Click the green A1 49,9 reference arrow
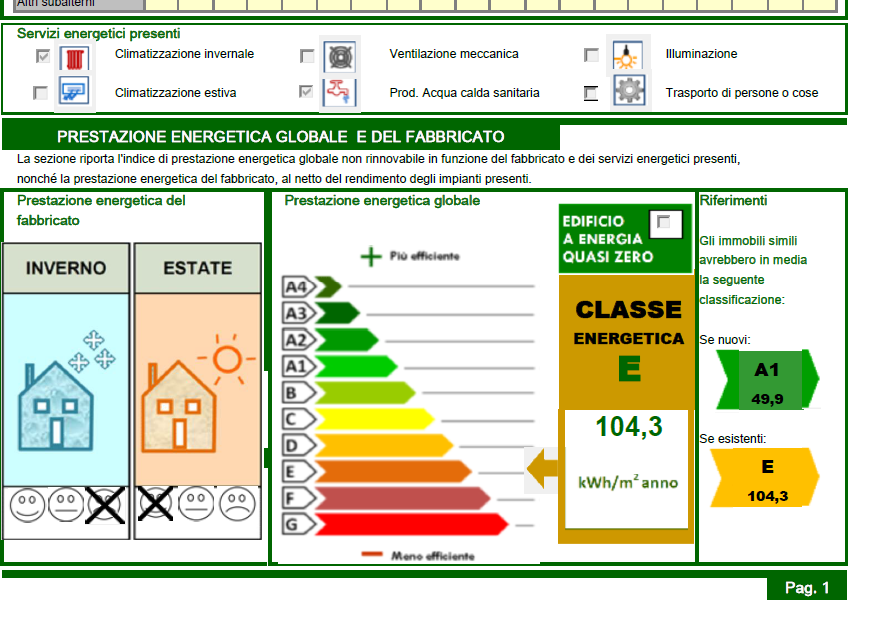 click(x=768, y=379)
